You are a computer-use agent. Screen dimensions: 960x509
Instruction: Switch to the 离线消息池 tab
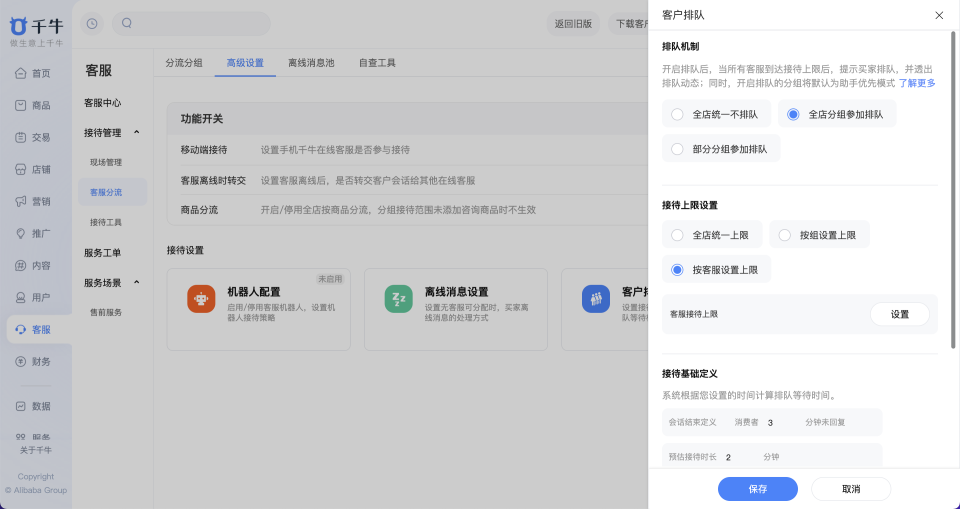pyautogui.click(x=311, y=62)
